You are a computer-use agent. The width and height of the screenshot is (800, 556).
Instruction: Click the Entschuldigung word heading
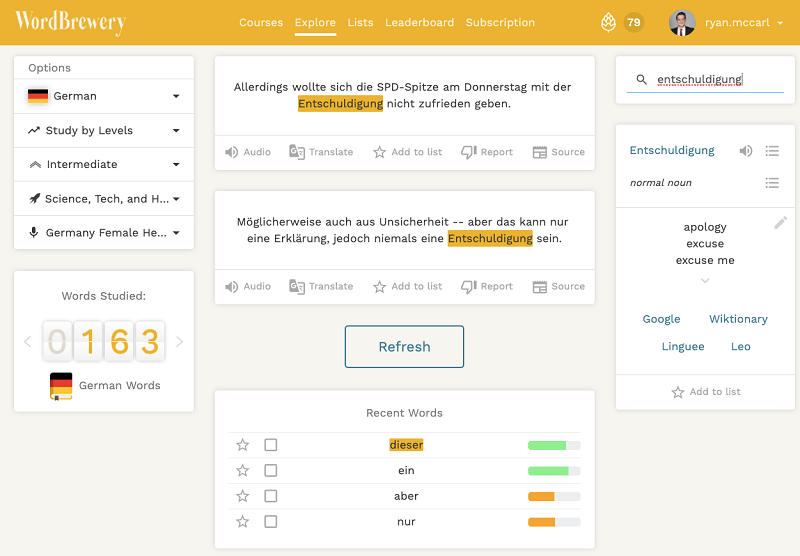(672, 150)
